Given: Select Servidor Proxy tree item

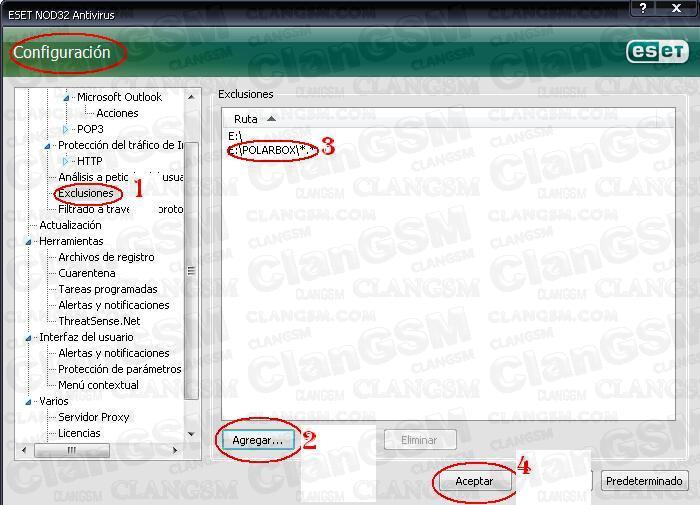Looking at the screenshot, I should (94, 417).
